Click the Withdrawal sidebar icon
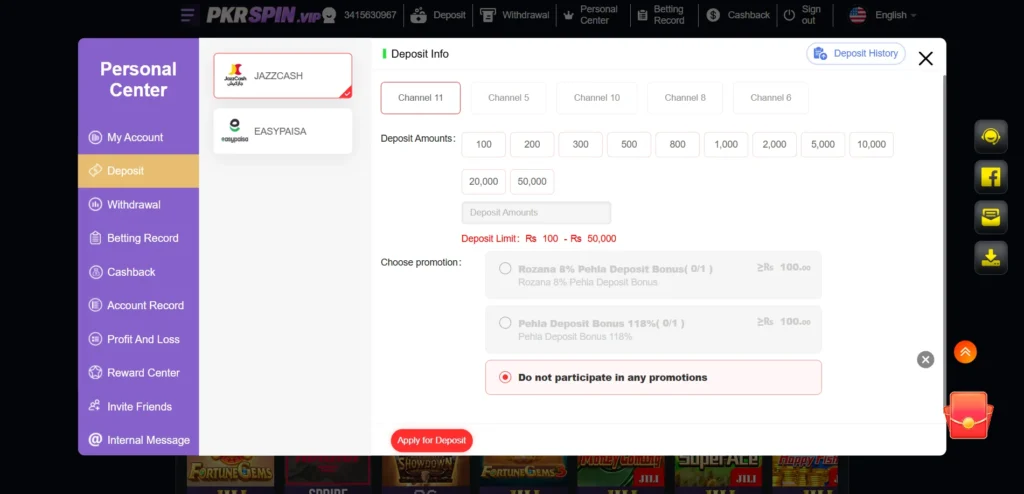The height and width of the screenshot is (494, 1024). [95, 205]
